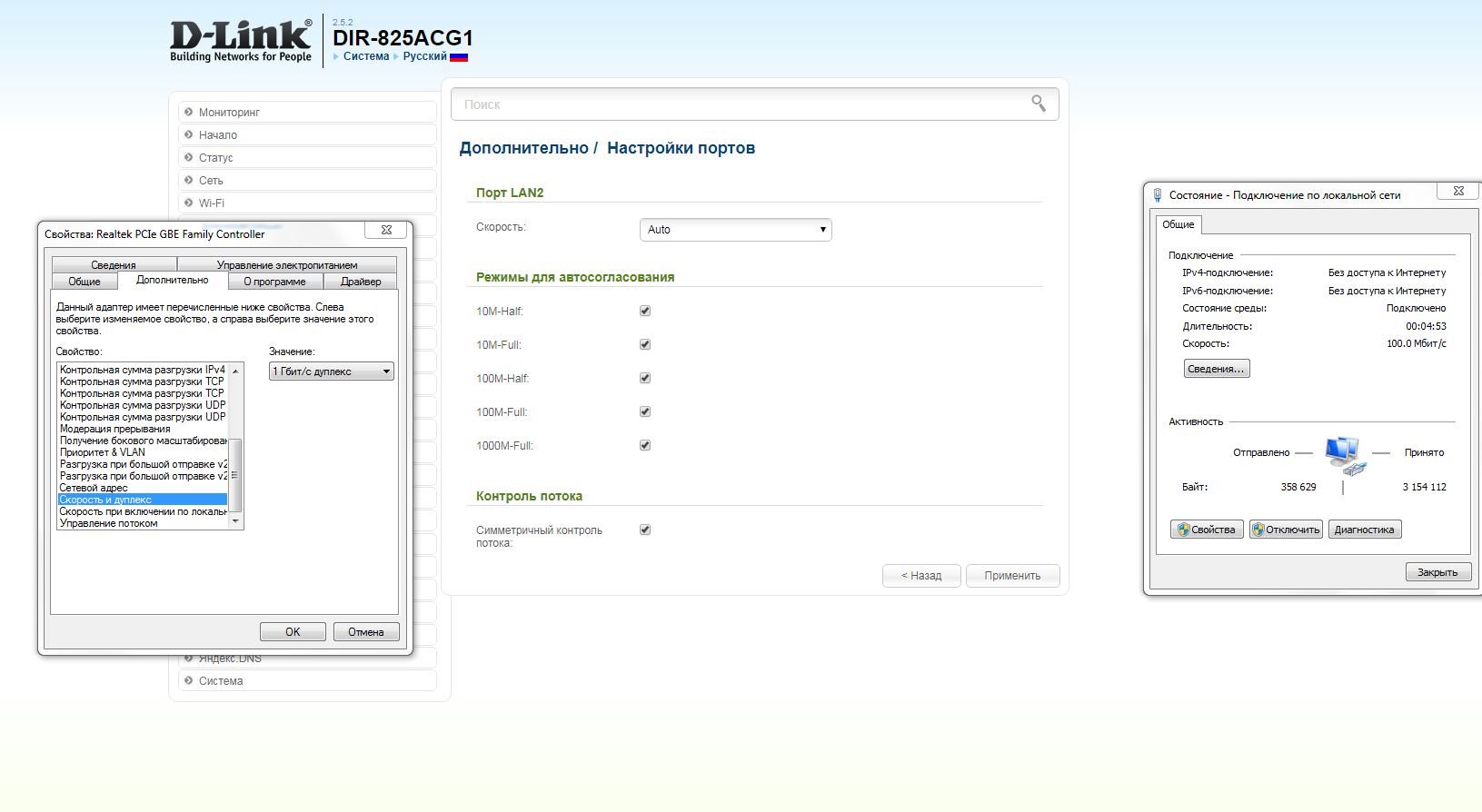Disable symmetric flow control checkbox

645,530
